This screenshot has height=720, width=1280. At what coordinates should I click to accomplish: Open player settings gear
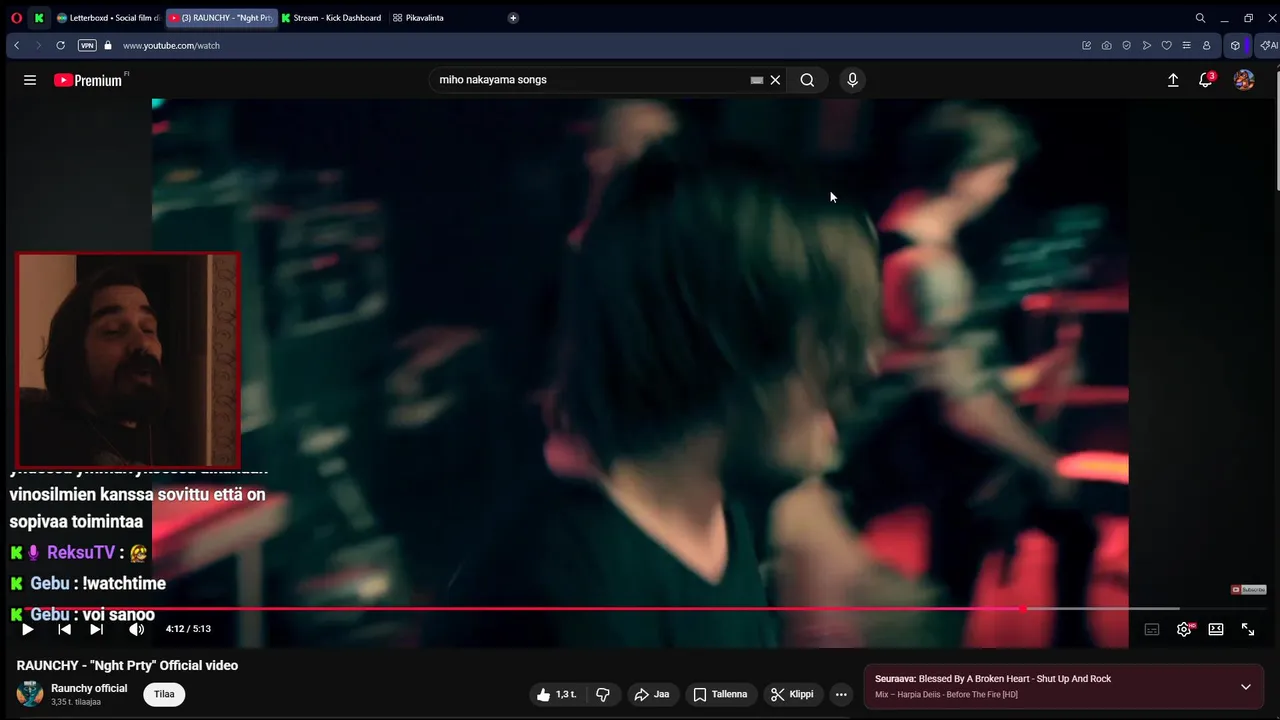pos(1184,629)
